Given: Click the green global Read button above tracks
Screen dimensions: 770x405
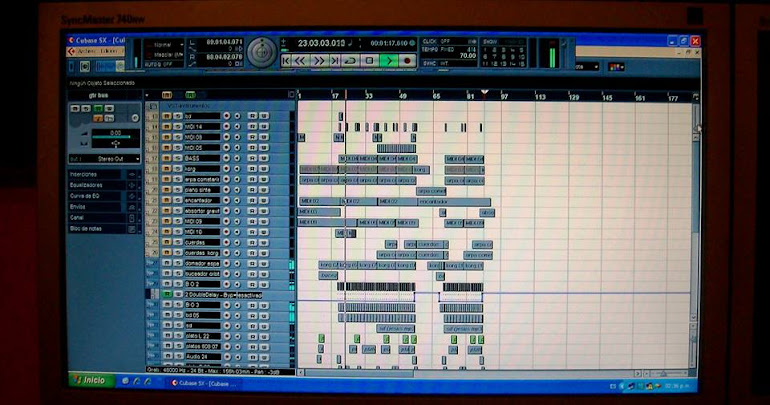Looking at the screenshot, I should coord(190,95).
